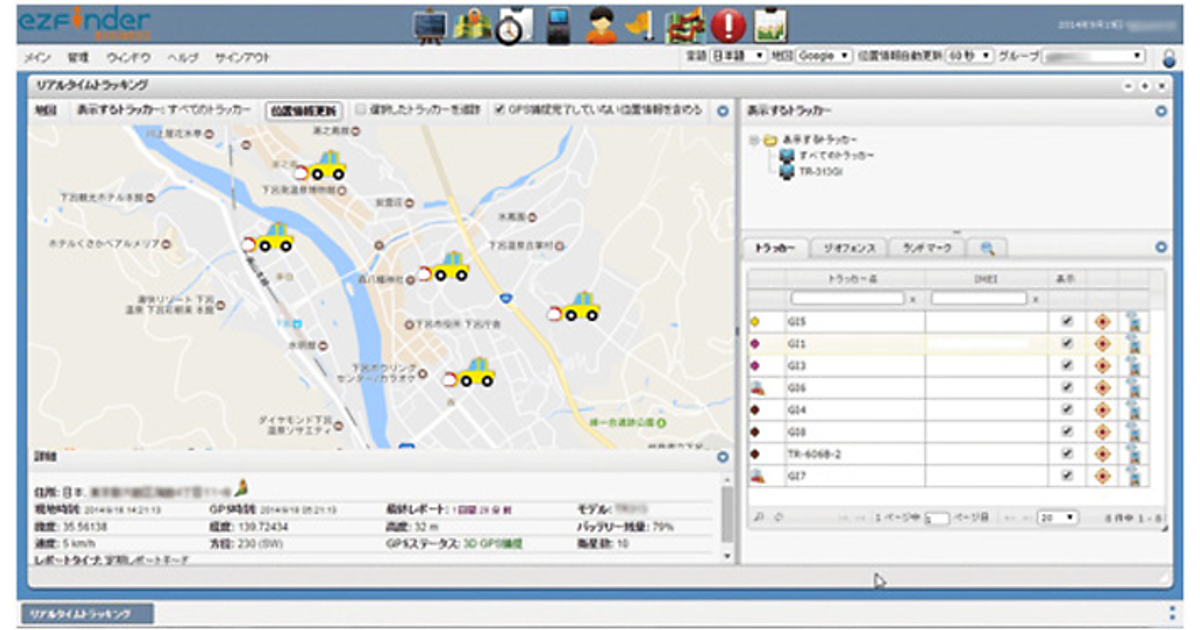Click the tracker name filter field

pyautogui.click(x=848, y=298)
